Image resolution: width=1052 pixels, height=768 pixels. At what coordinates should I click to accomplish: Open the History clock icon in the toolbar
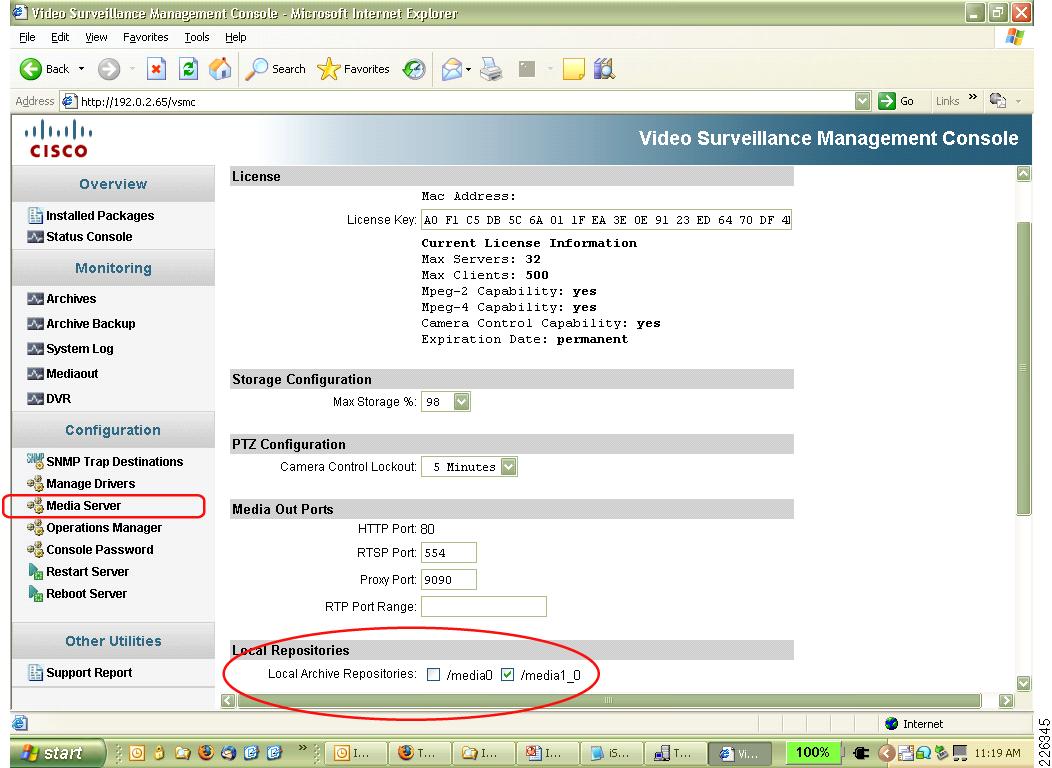click(x=414, y=69)
